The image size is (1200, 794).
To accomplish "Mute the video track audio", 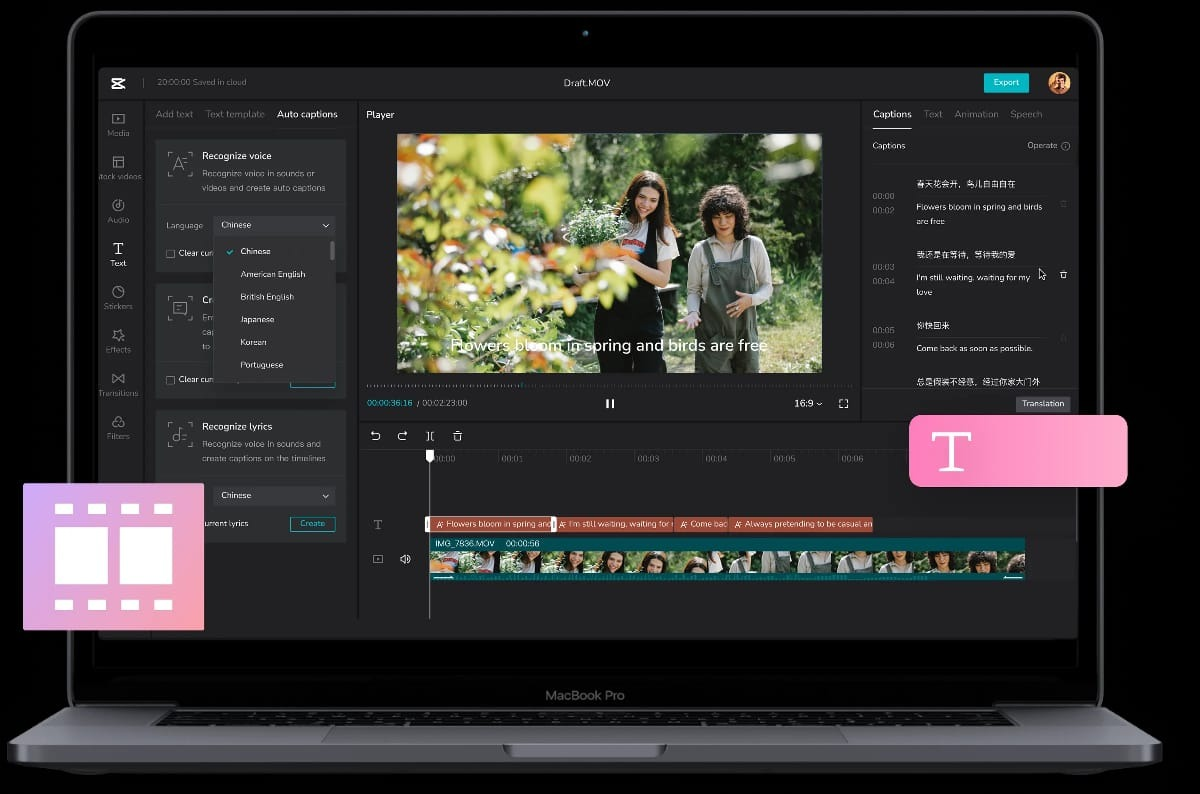I will point(405,559).
